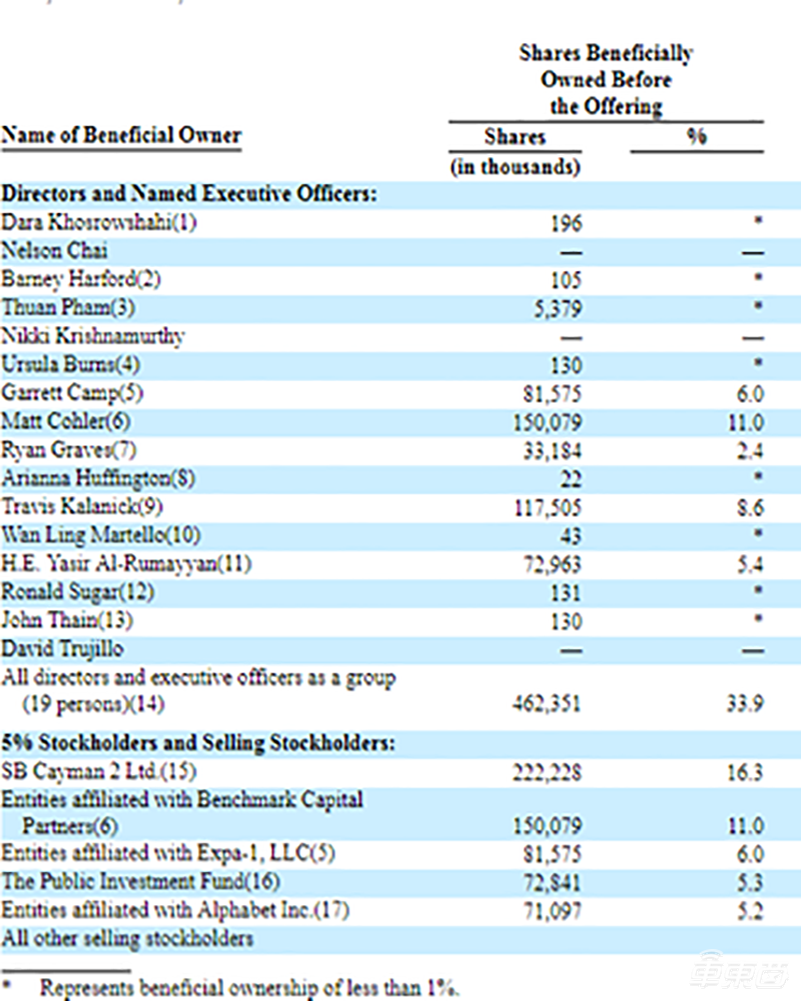801x1001 pixels.
Task: Click the 222,228 shares figure
Action: pyautogui.click(x=548, y=773)
